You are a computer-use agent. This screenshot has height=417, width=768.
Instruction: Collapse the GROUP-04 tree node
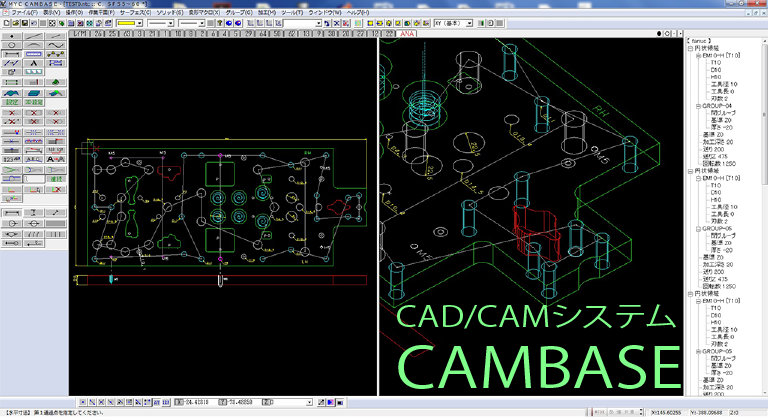pyautogui.click(x=698, y=106)
